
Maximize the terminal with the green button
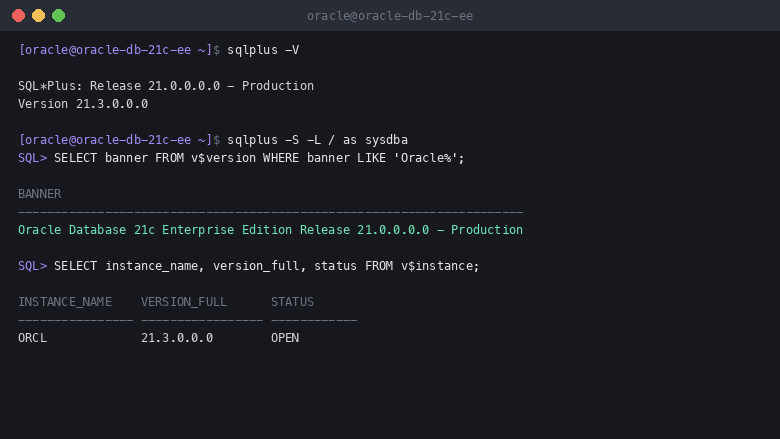click(59, 15)
